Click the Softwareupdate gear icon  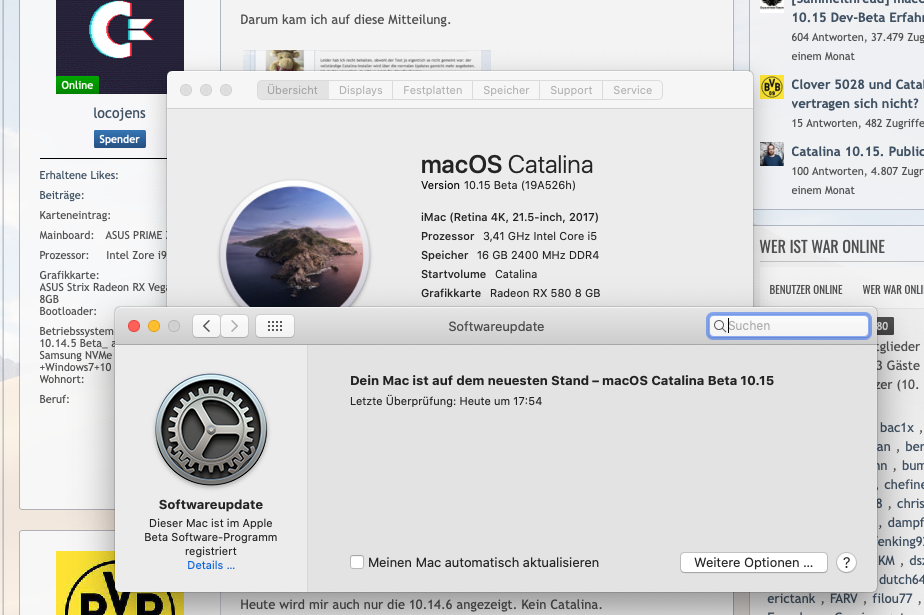click(x=211, y=429)
